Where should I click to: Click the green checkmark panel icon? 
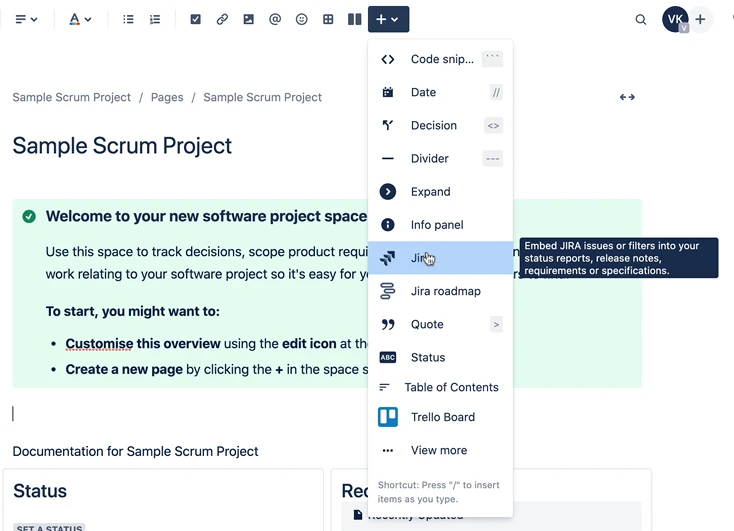[x=29, y=216]
